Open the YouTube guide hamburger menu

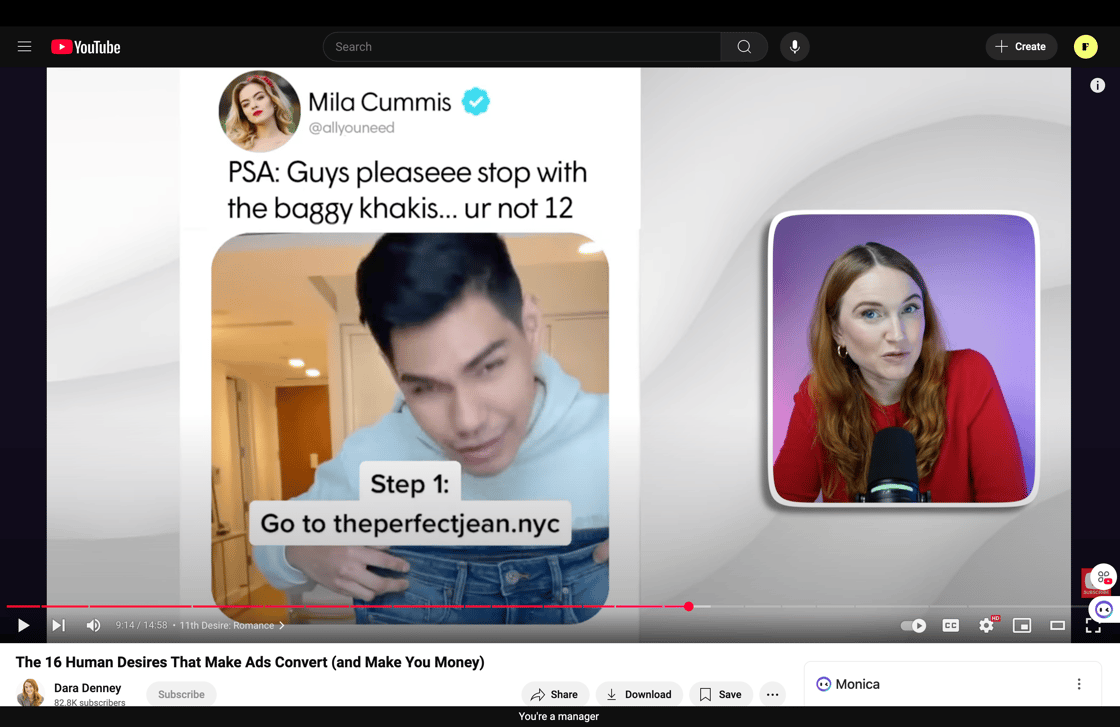(x=25, y=46)
